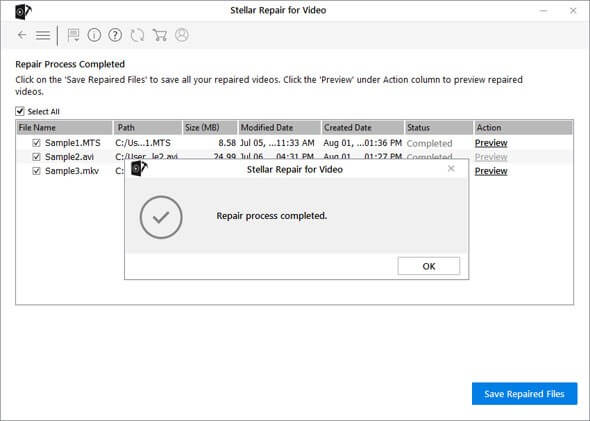Select the Sample3.mkv file name

[72, 171]
